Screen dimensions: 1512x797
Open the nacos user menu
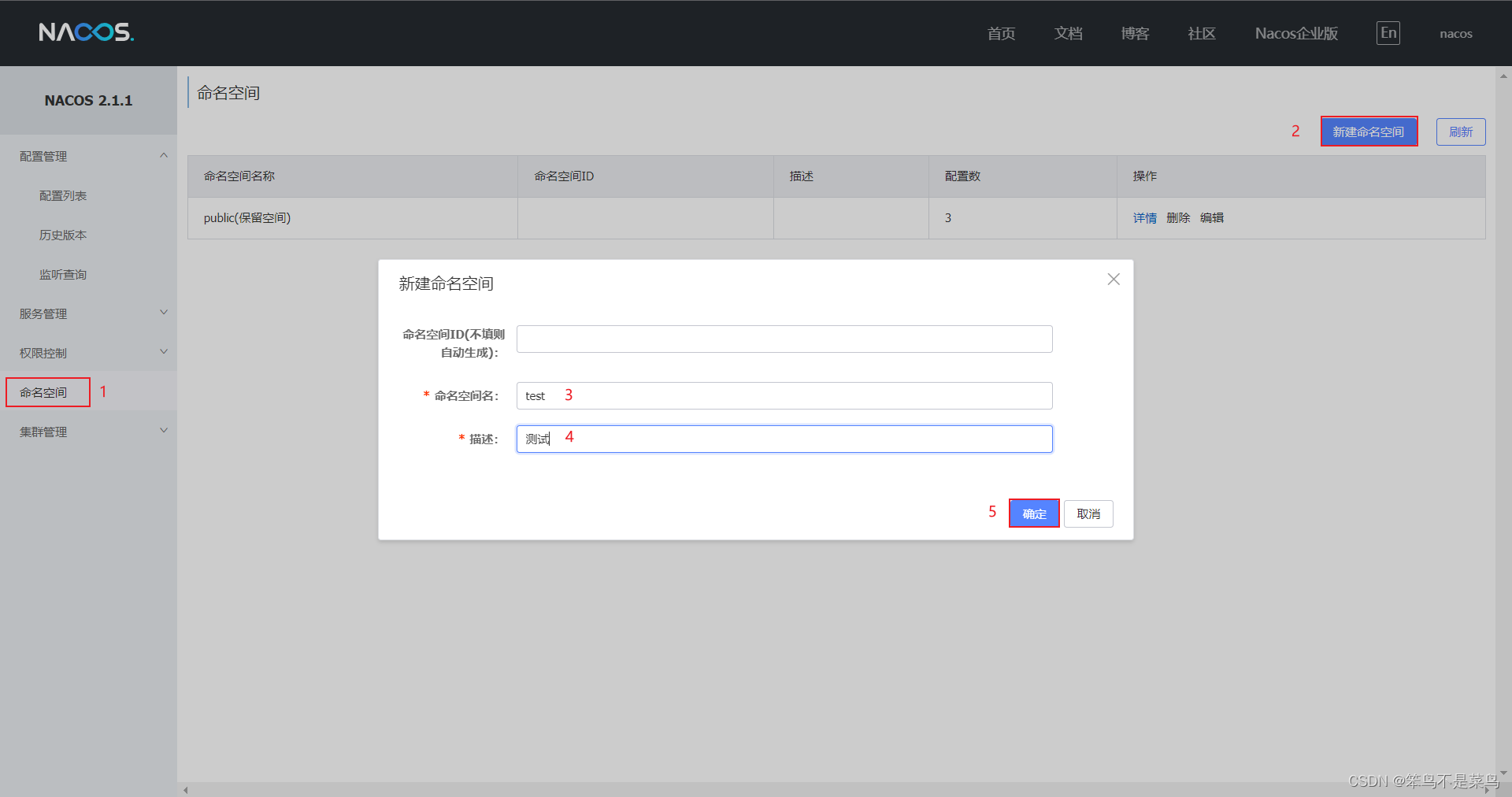pyautogui.click(x=1456, y=33)
